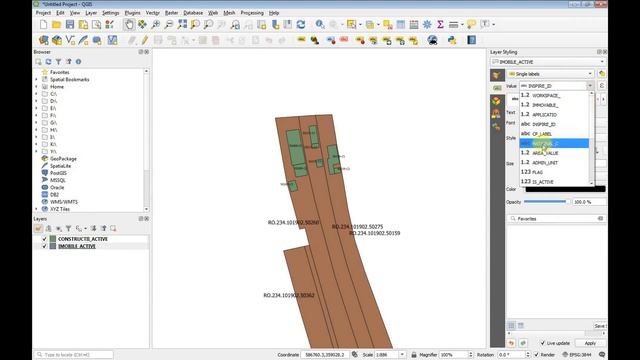Open the Single labels mode dropdown

coord(550,74)
